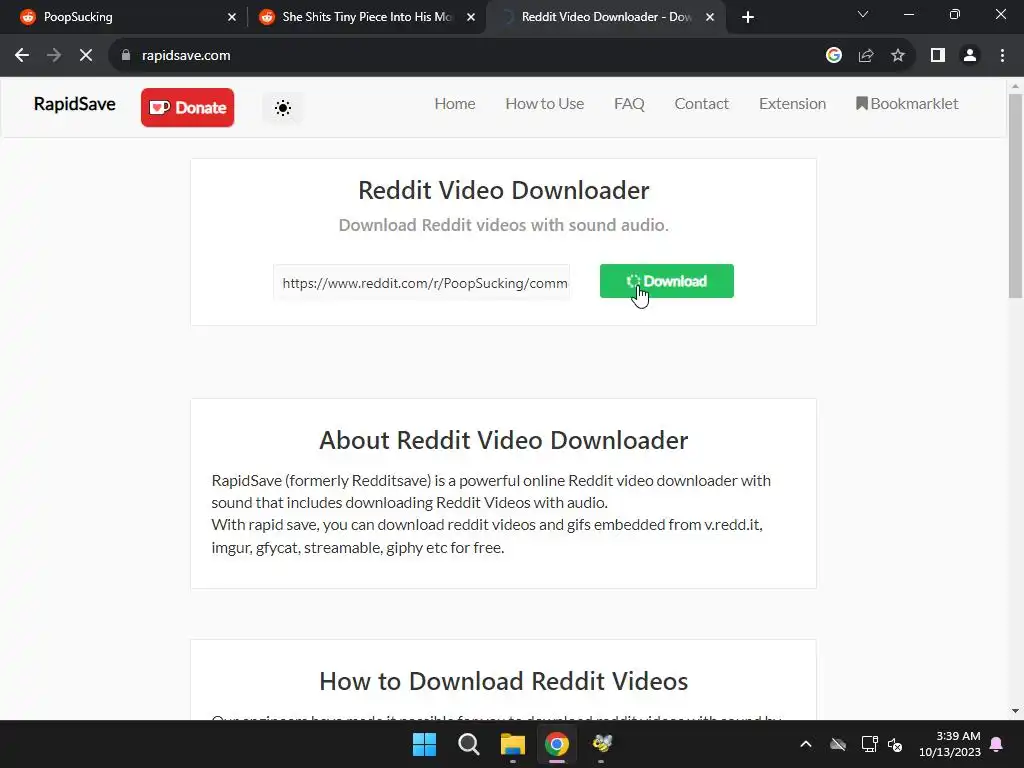Click the scrollbar down arrow
The width and height of the screenshot is (1024, 768).
pyautogui.click(x=1015, y=711)
